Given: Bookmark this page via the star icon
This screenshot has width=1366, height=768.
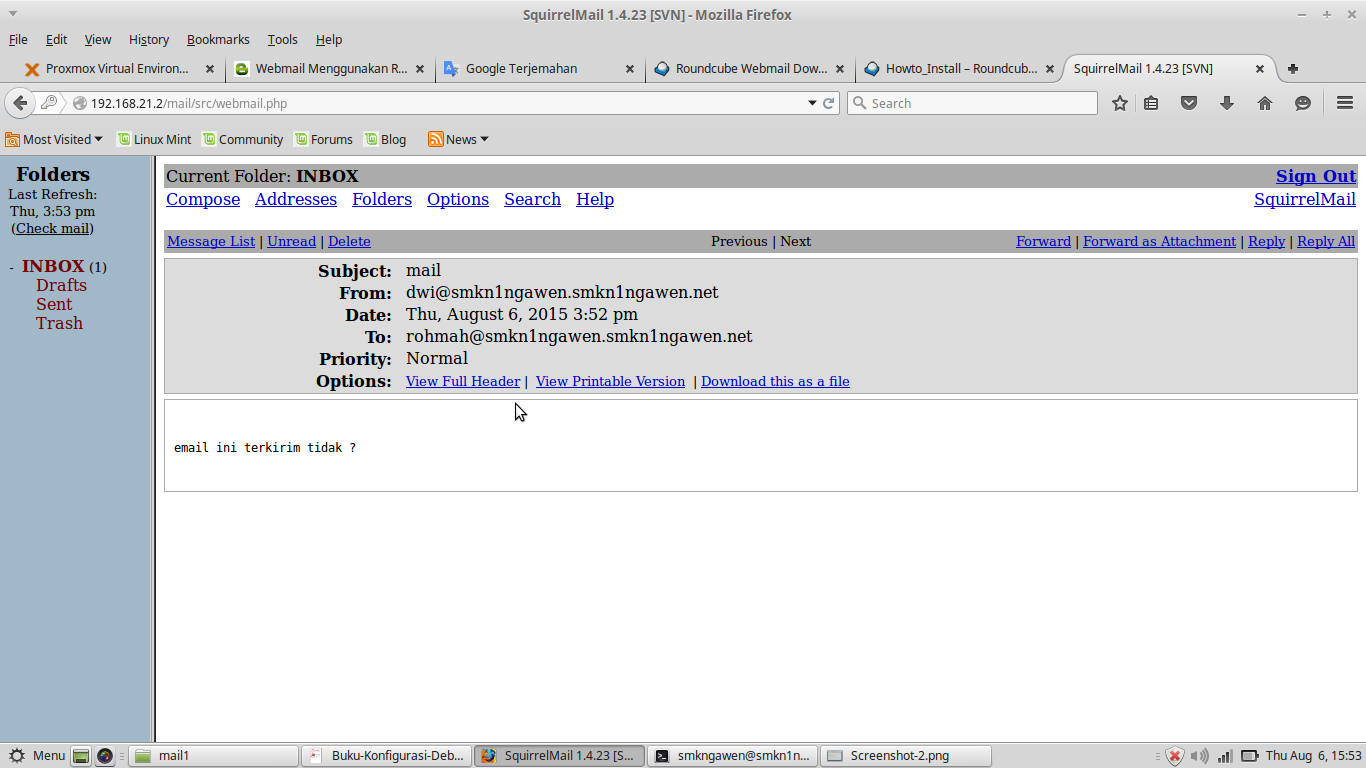Looking at the screenshot, I should tap(1119, 102).
